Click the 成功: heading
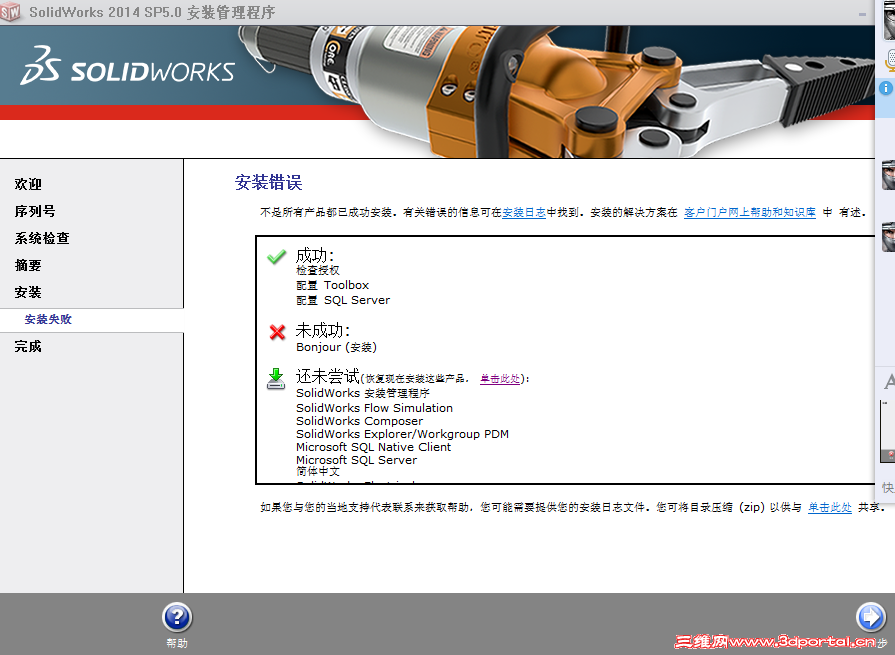Screen dimensions: 895x655 coord(315,255)
